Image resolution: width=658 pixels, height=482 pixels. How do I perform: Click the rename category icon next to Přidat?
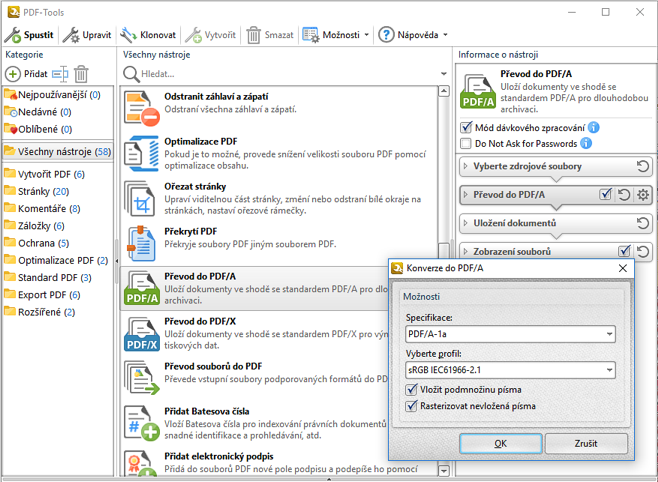[x=60, y=74]
